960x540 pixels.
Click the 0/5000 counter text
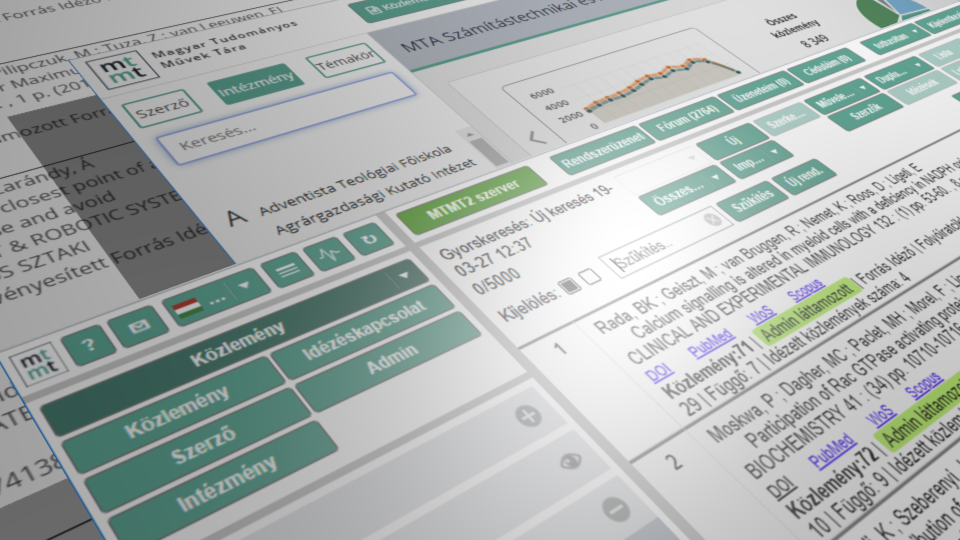pyautogui.click(x=495, y=282)
